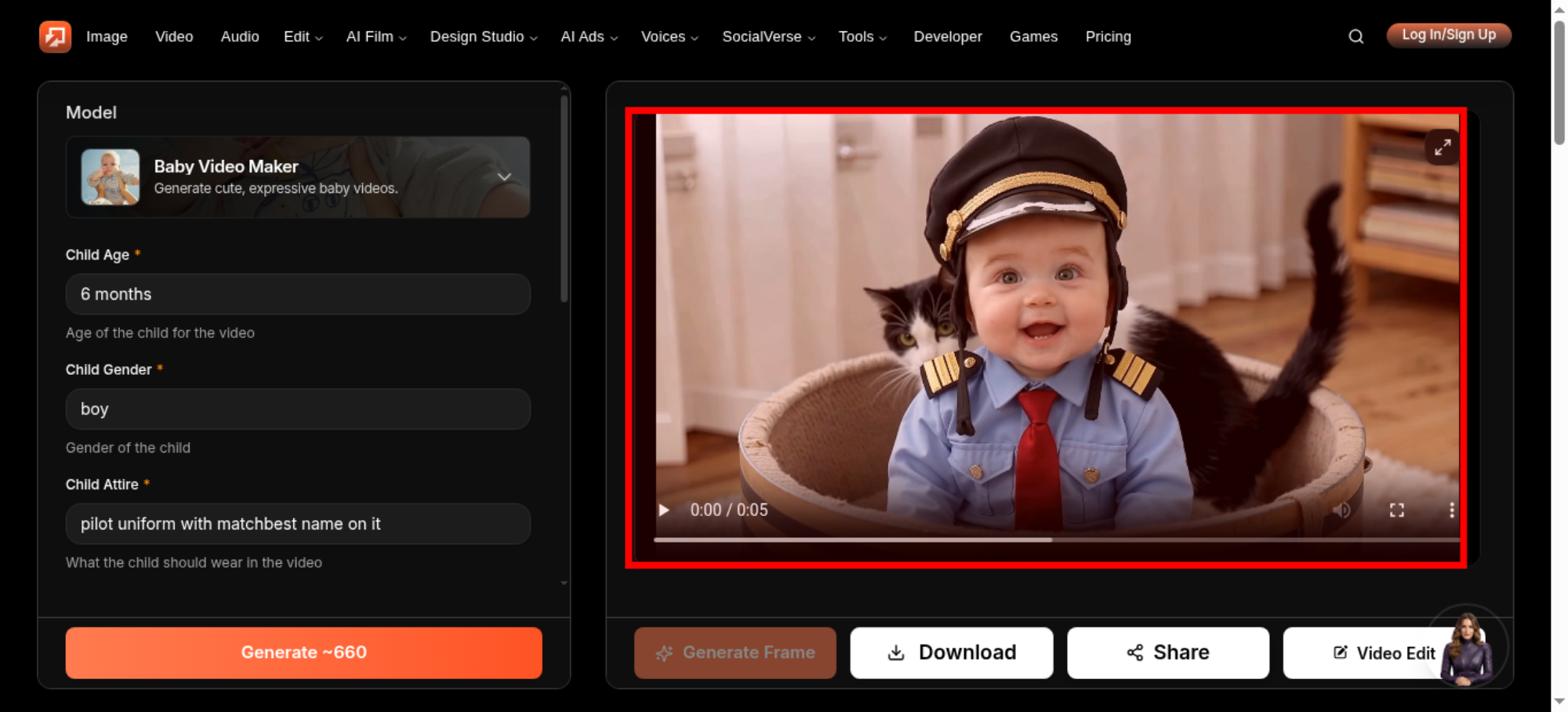This screenshot has width=1568, height=712.
Task: Share the generated video
Action: 1168,652
